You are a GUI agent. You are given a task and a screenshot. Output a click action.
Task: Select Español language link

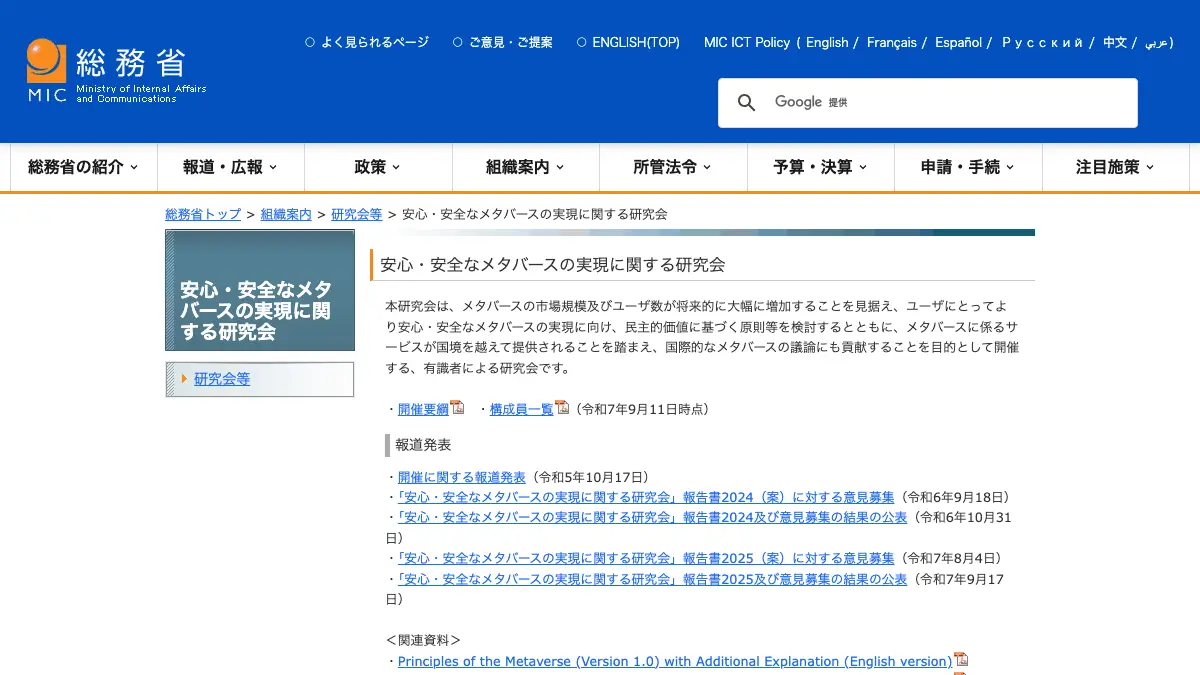pyautogui.click(x=958, y=42)
